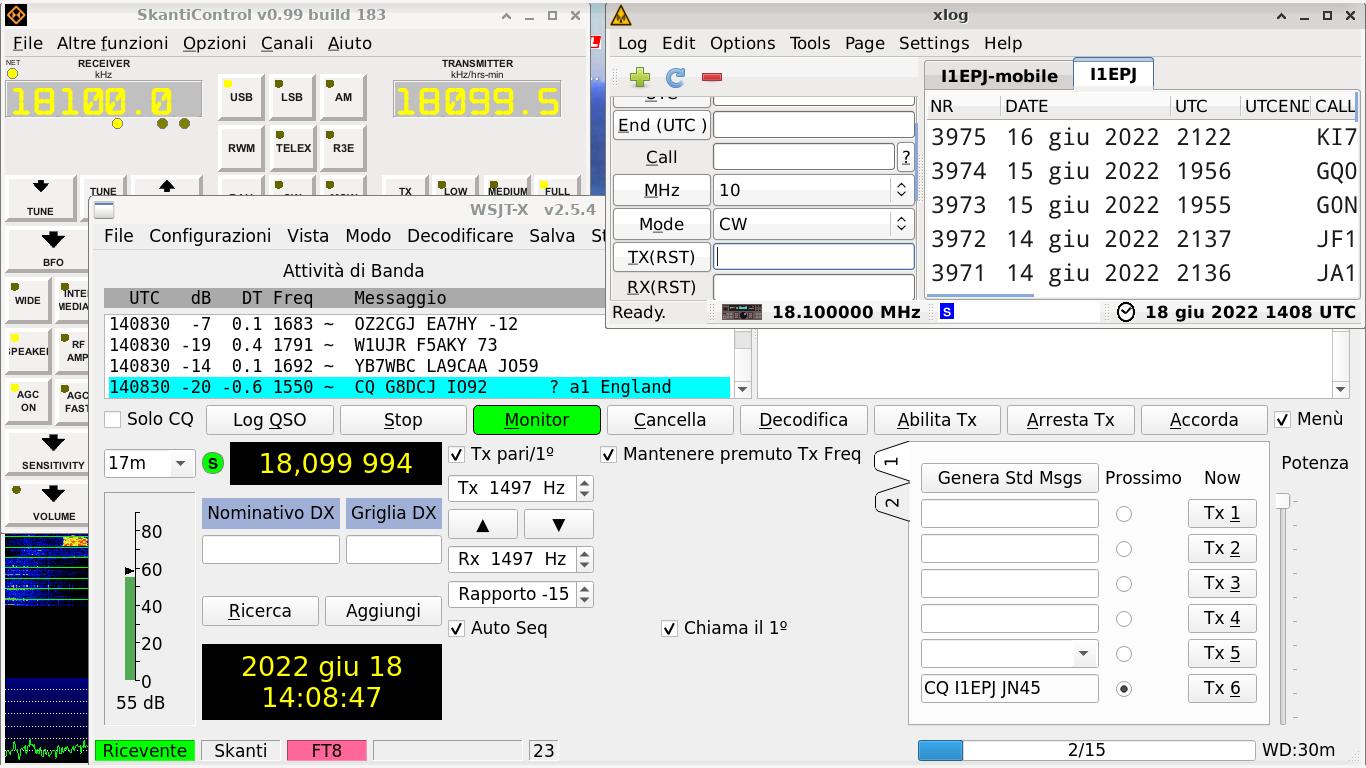Click the VOLUME down arrow in SkantiControl
The image size is (1366, 768).
pyautogui.click(x=53, y=494)
